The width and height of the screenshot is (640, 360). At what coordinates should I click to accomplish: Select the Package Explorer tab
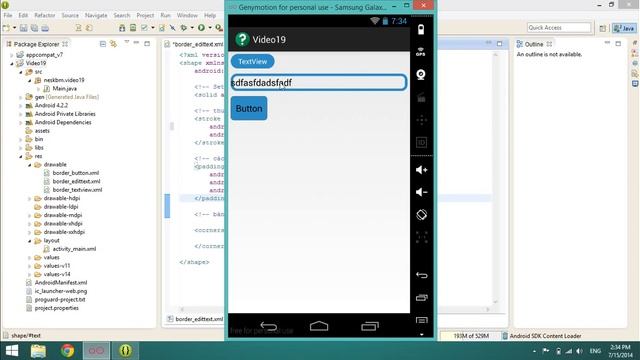[x=36, y=44]
